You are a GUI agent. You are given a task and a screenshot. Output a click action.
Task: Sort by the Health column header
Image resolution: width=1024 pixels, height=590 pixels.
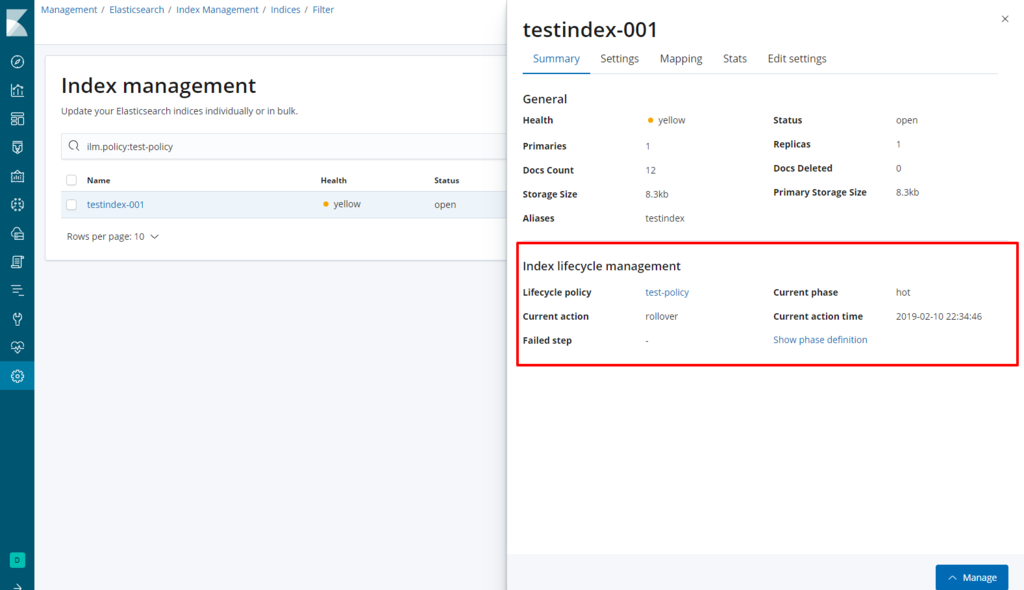(x=333, y=180)
